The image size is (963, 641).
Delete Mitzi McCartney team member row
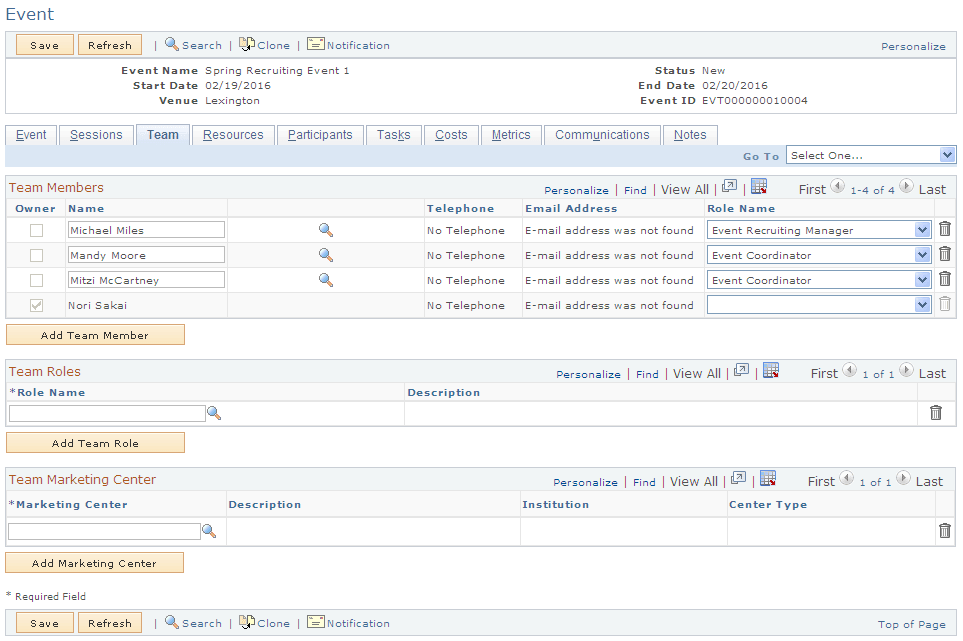pyautogui.click(x=945, y=279)
